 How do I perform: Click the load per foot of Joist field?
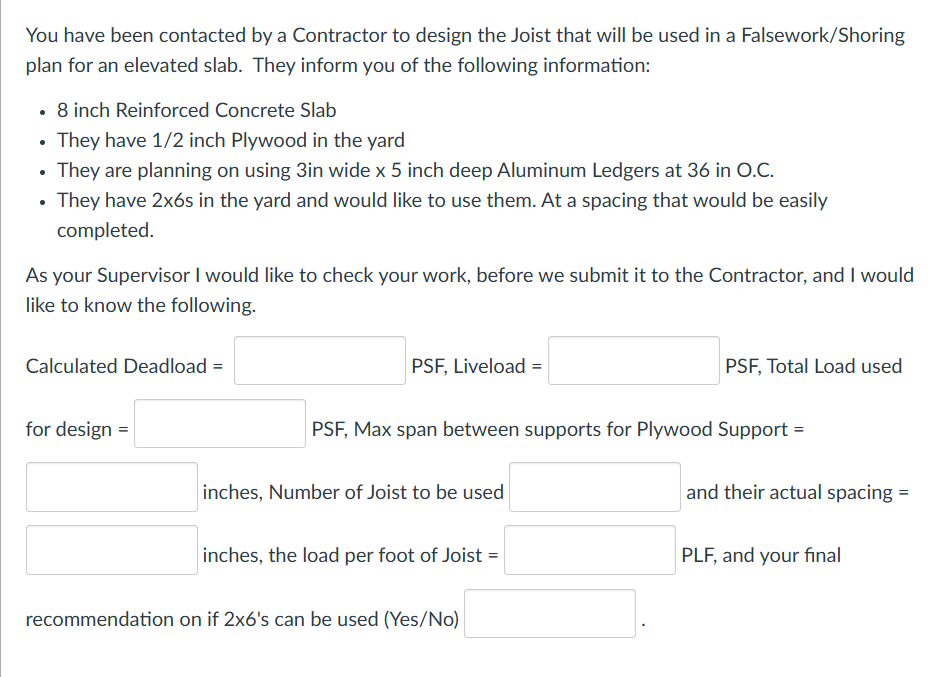coord(589,549)
